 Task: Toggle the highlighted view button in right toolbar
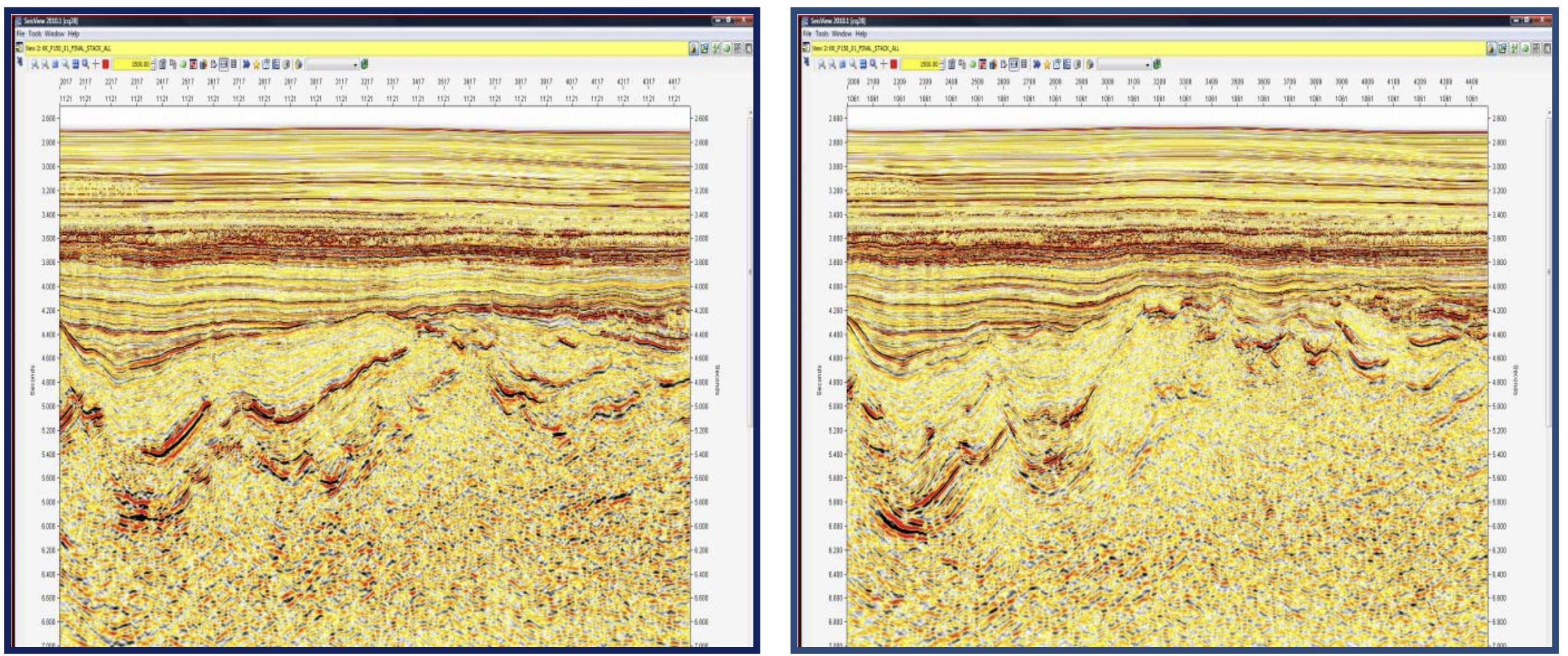(1014, 64)
